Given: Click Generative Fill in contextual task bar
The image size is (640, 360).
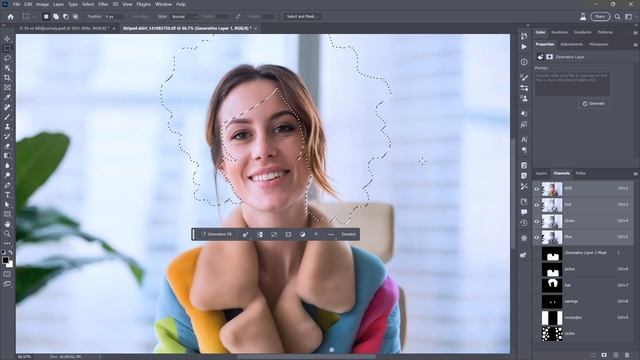Looking at the screenshot, I should click(x=217, y=234).
